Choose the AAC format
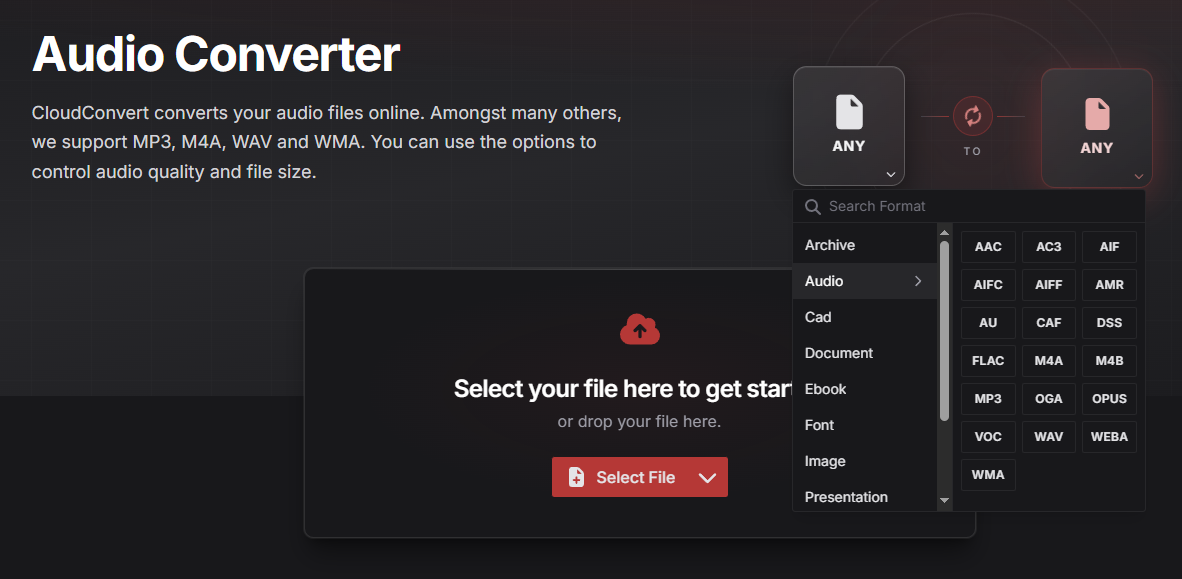 click(988, 247)
